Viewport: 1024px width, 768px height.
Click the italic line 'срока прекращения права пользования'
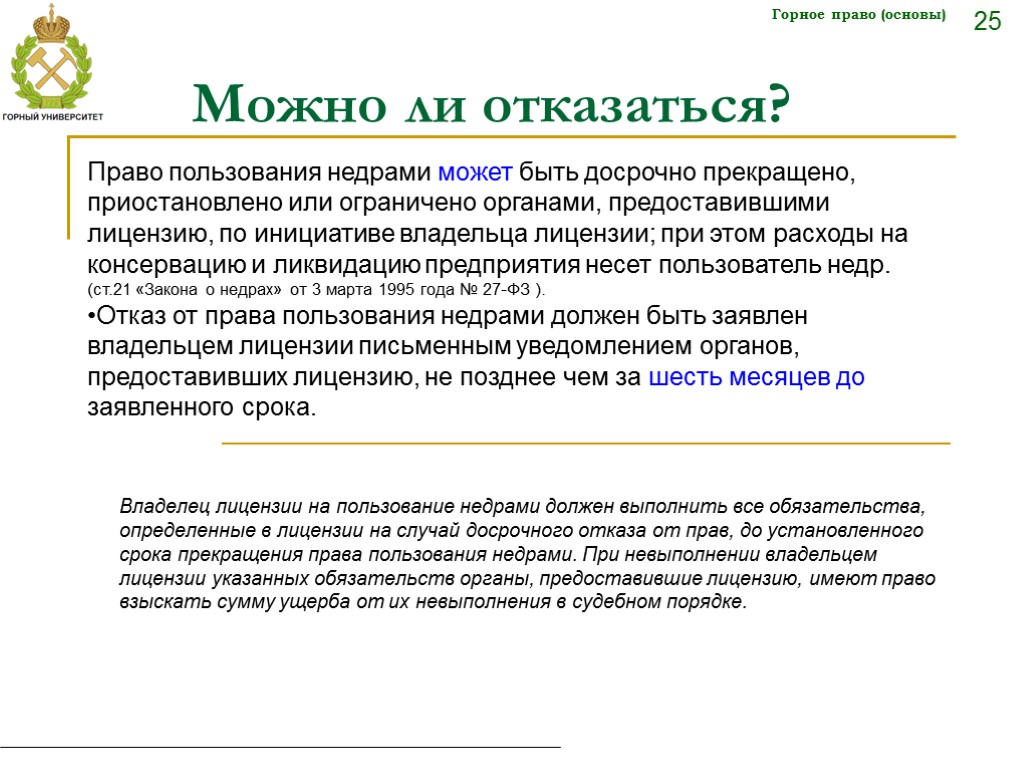[x=498, y=554]
